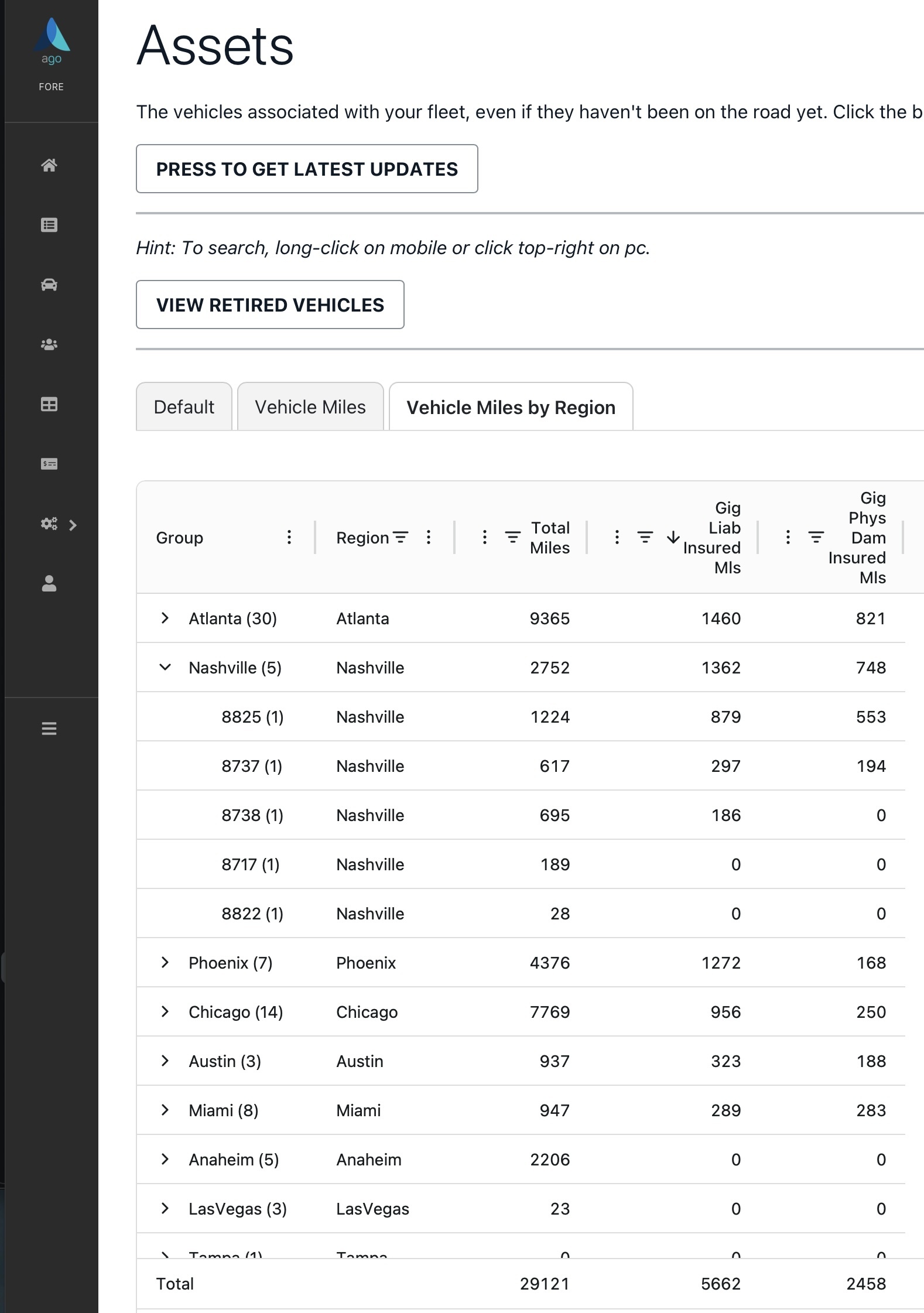
Task: Click Gig Phys Dam Insured Mls filter icon
Action: coord(816,537)
